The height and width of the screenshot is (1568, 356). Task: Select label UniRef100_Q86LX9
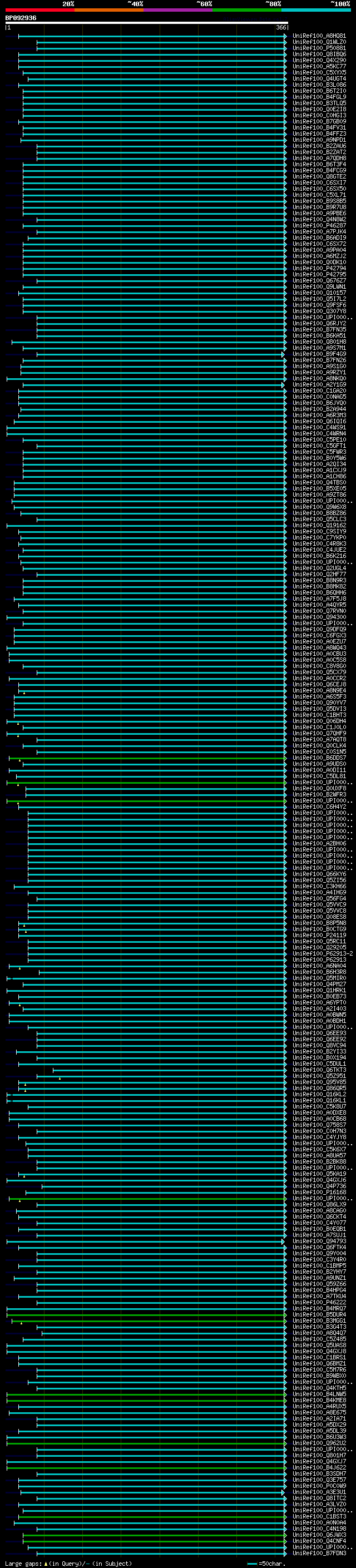coord(319,1204)
